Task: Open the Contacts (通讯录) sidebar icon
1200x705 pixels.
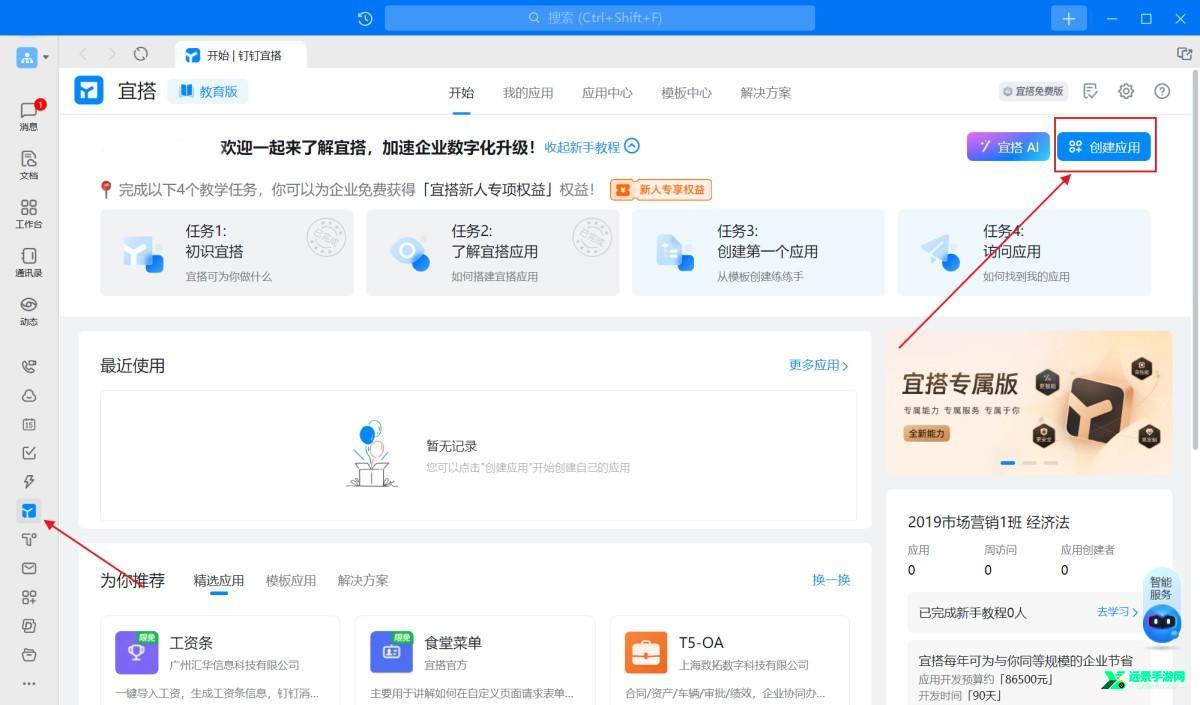Action: coord(29,262)
